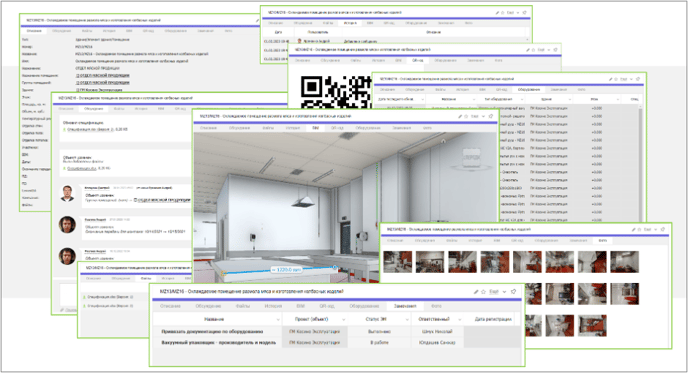
Task: Click pencil edit icon in Замечания window header
Action: coord(476,292)
